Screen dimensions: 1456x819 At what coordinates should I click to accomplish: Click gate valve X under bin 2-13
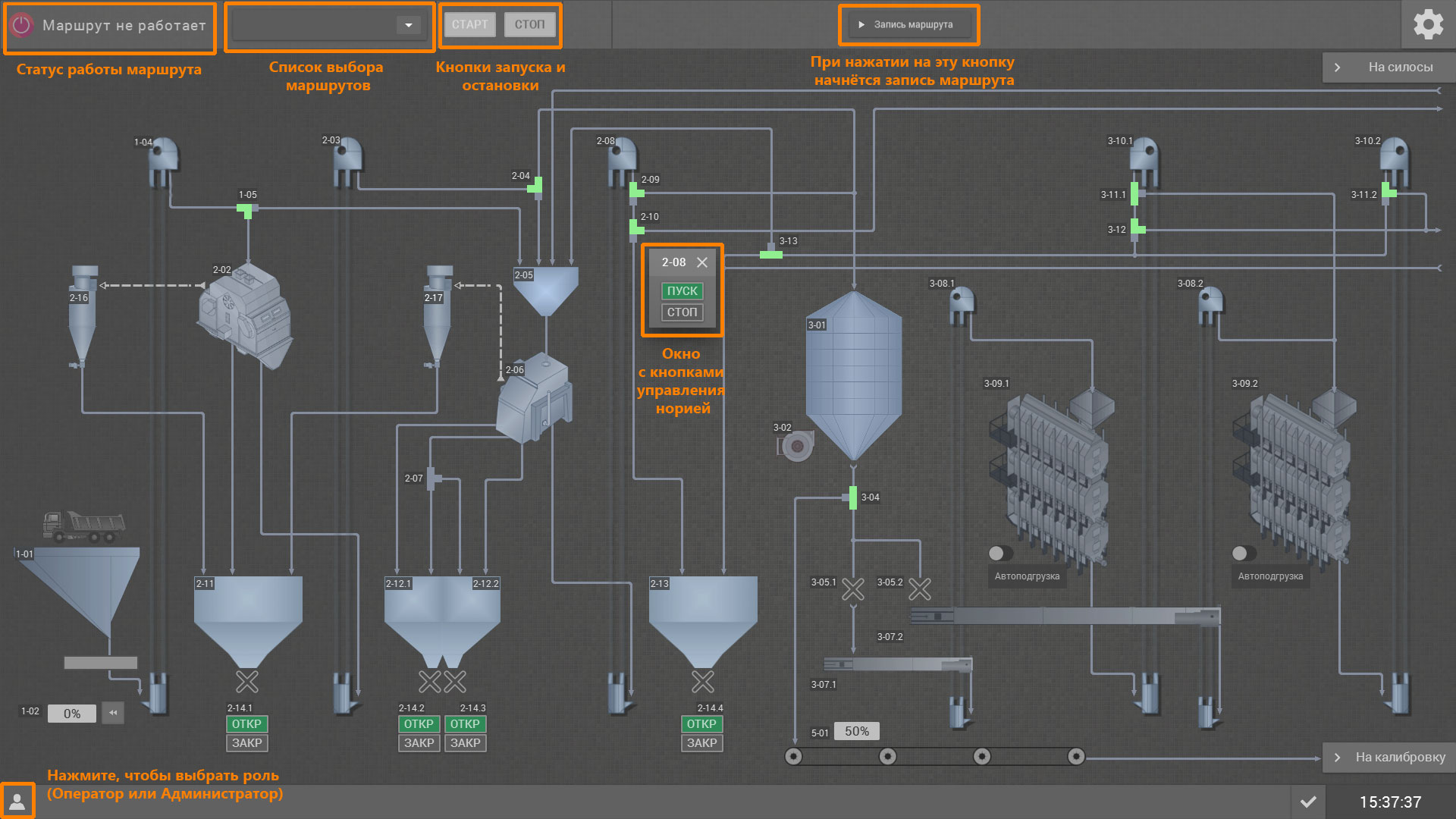702,682
